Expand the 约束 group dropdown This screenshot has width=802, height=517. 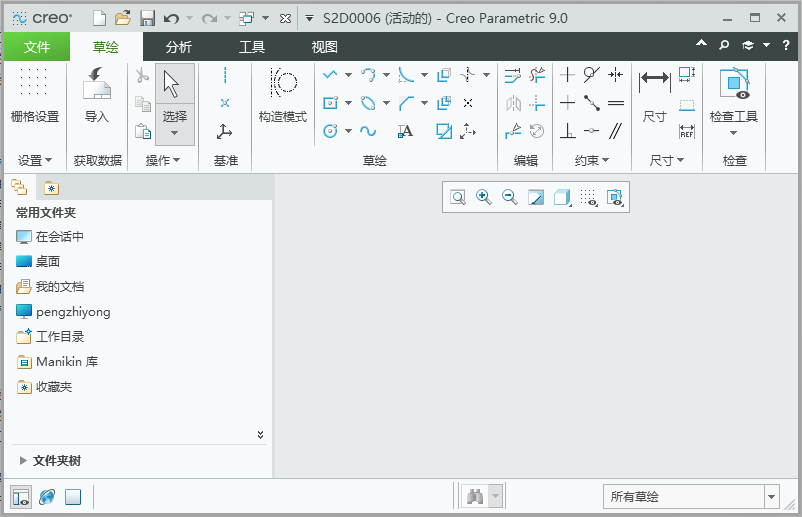pos(592,161)
